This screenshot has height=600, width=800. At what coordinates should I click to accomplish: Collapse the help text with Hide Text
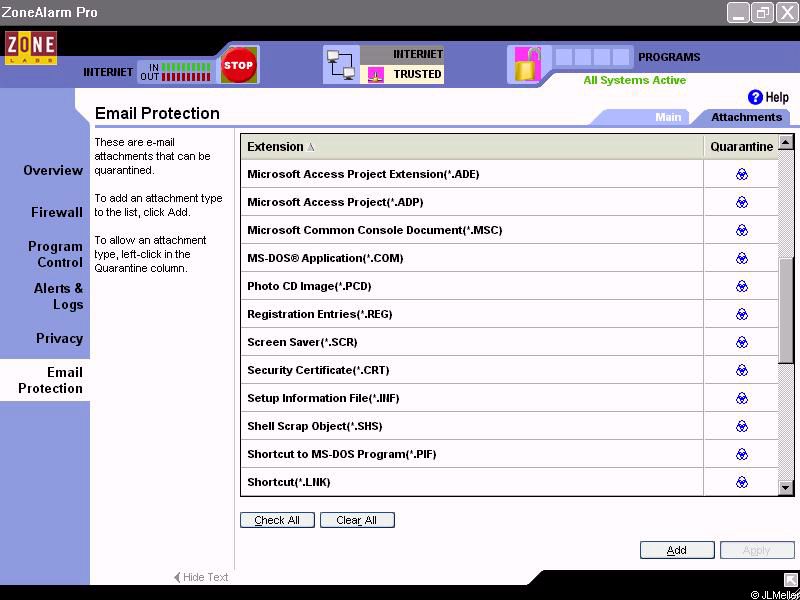[201, 577]
